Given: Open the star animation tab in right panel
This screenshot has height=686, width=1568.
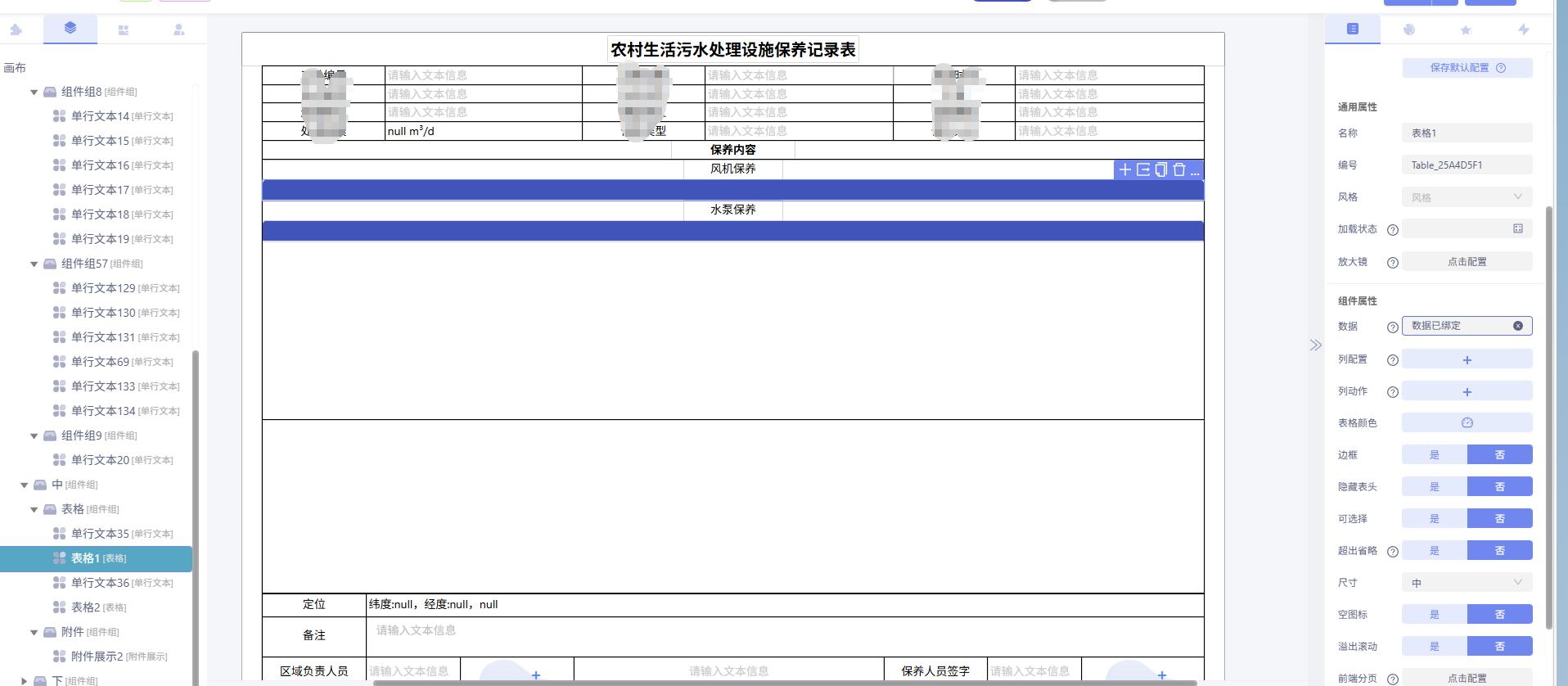Looking at the screenshot, I should pos(1466,30).
